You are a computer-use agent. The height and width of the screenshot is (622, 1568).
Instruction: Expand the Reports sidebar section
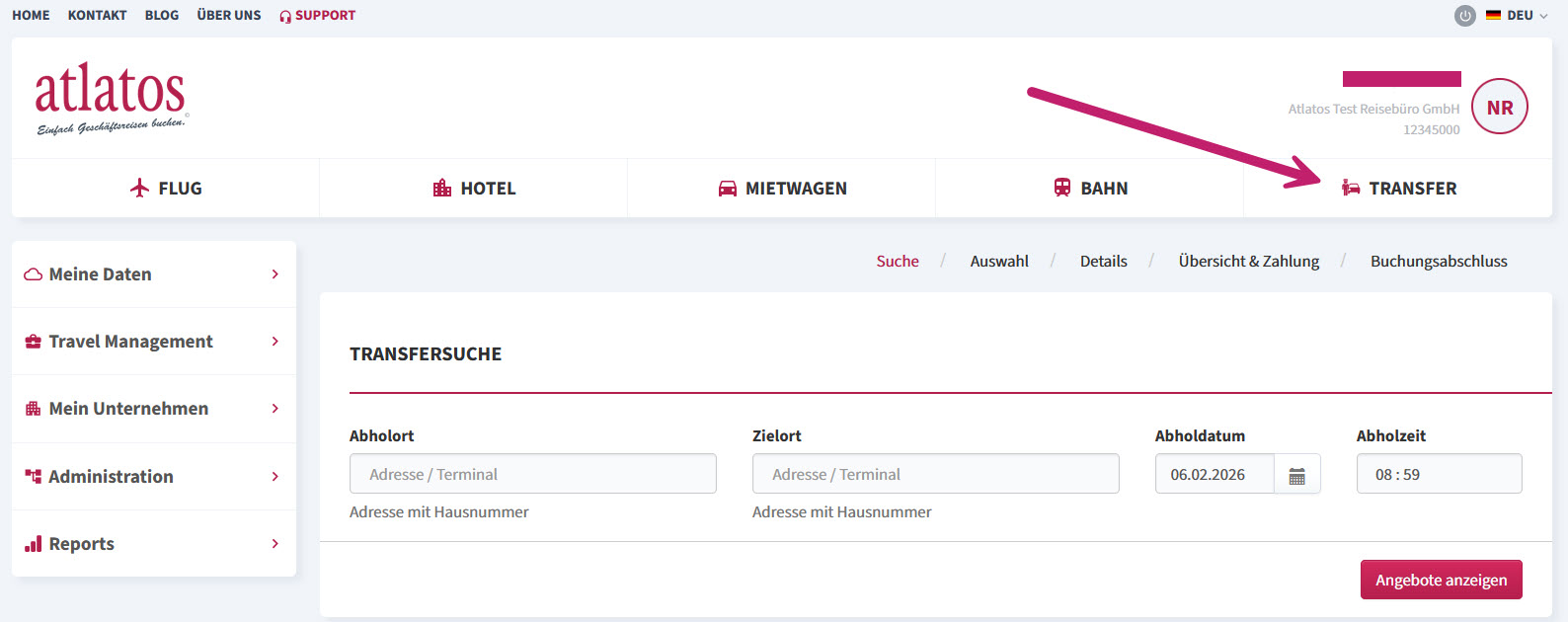(x=154, y=544)
